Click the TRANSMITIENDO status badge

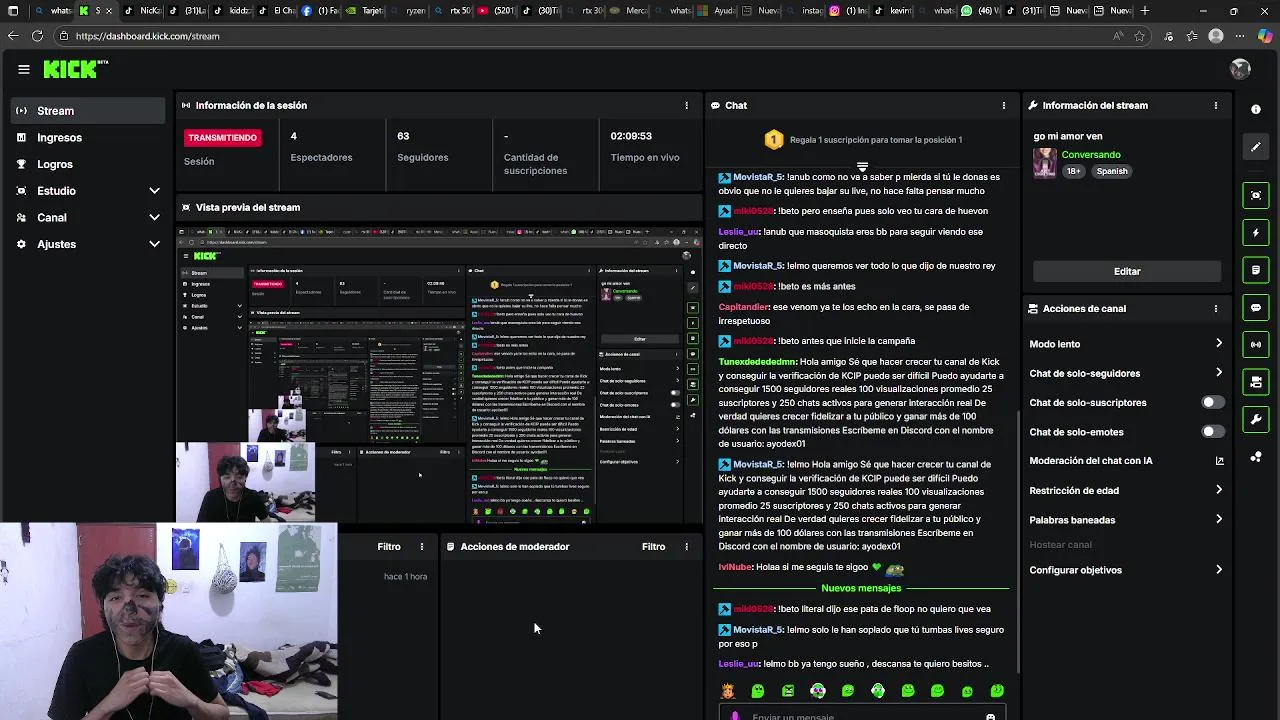[222, 137]
